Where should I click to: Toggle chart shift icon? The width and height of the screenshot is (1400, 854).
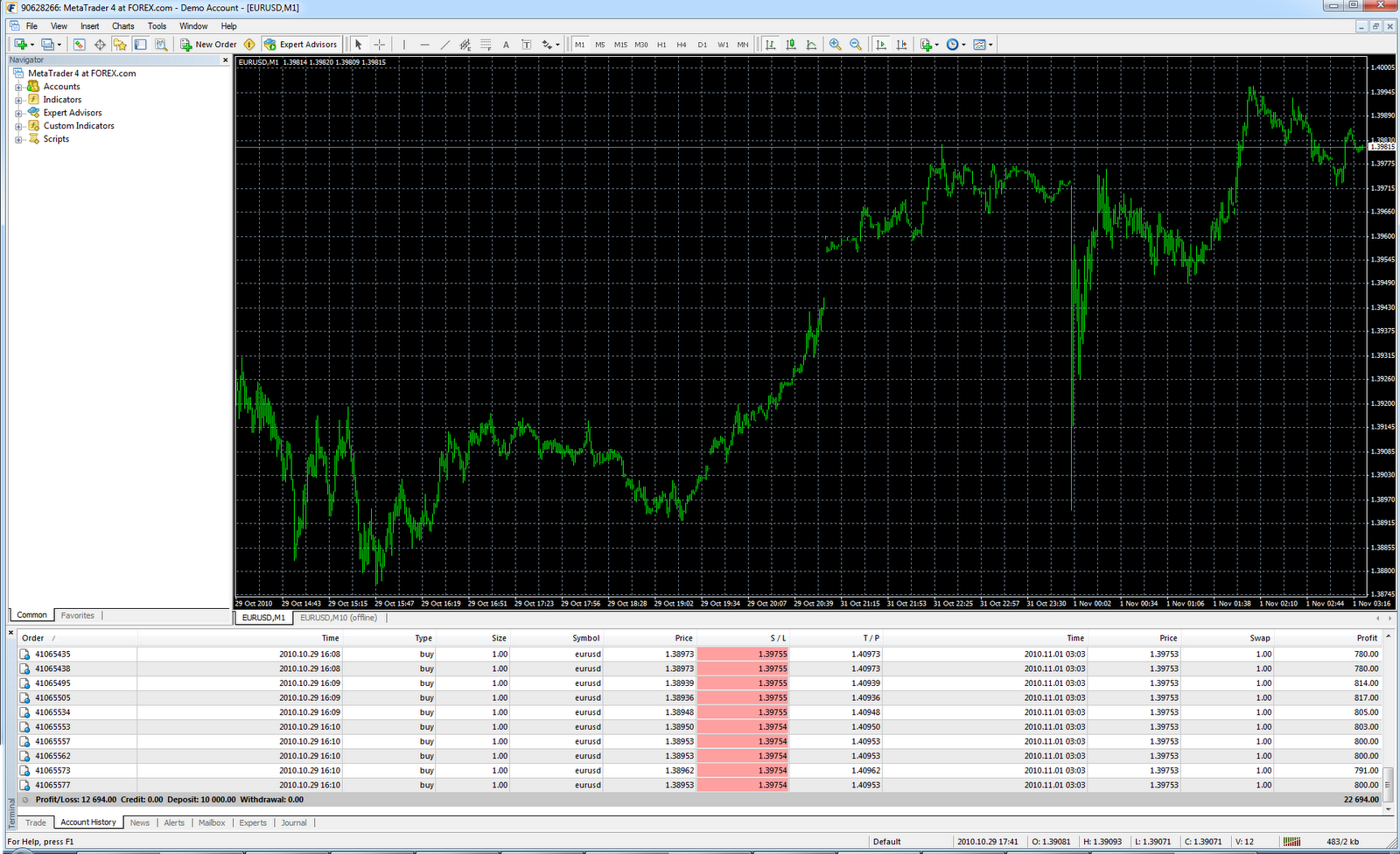pos(901,45)
